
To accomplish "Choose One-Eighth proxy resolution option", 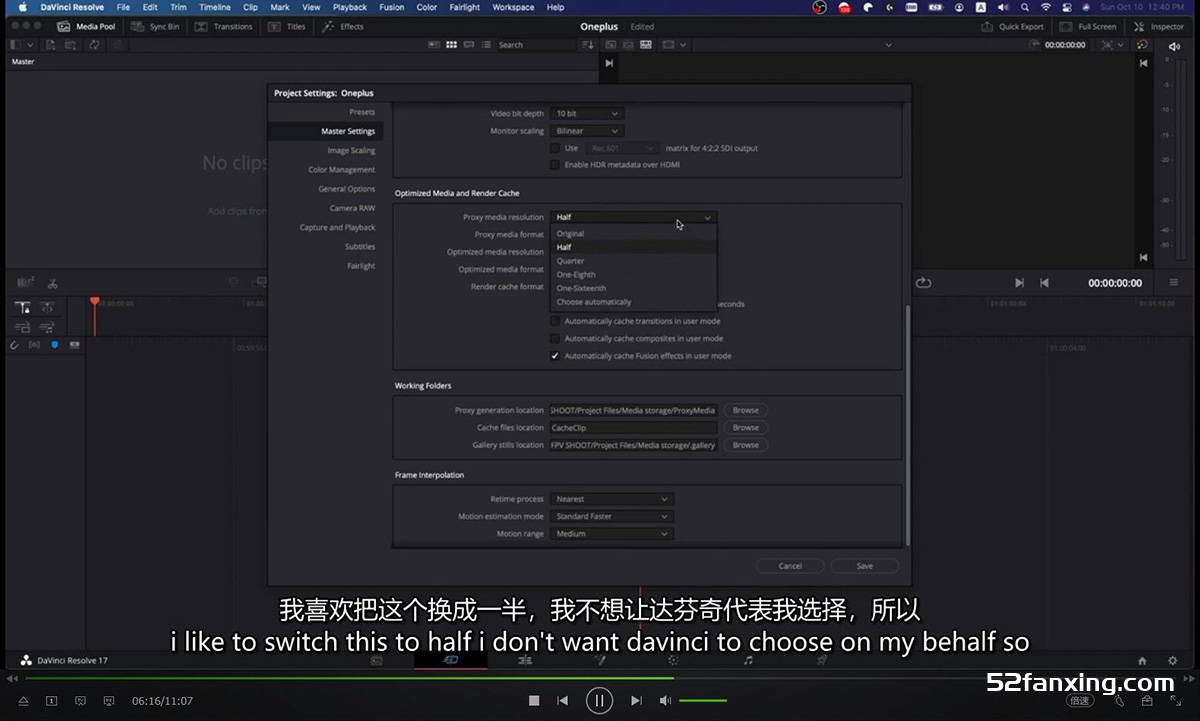I will point(634,274).
